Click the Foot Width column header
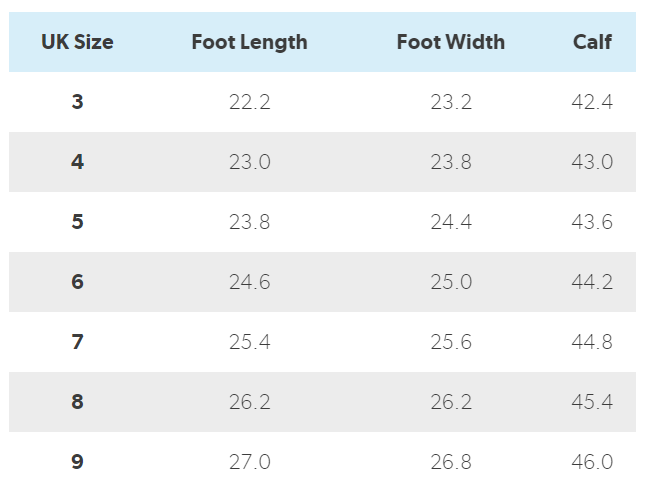646x495 pixels. [x=450, y=42]
